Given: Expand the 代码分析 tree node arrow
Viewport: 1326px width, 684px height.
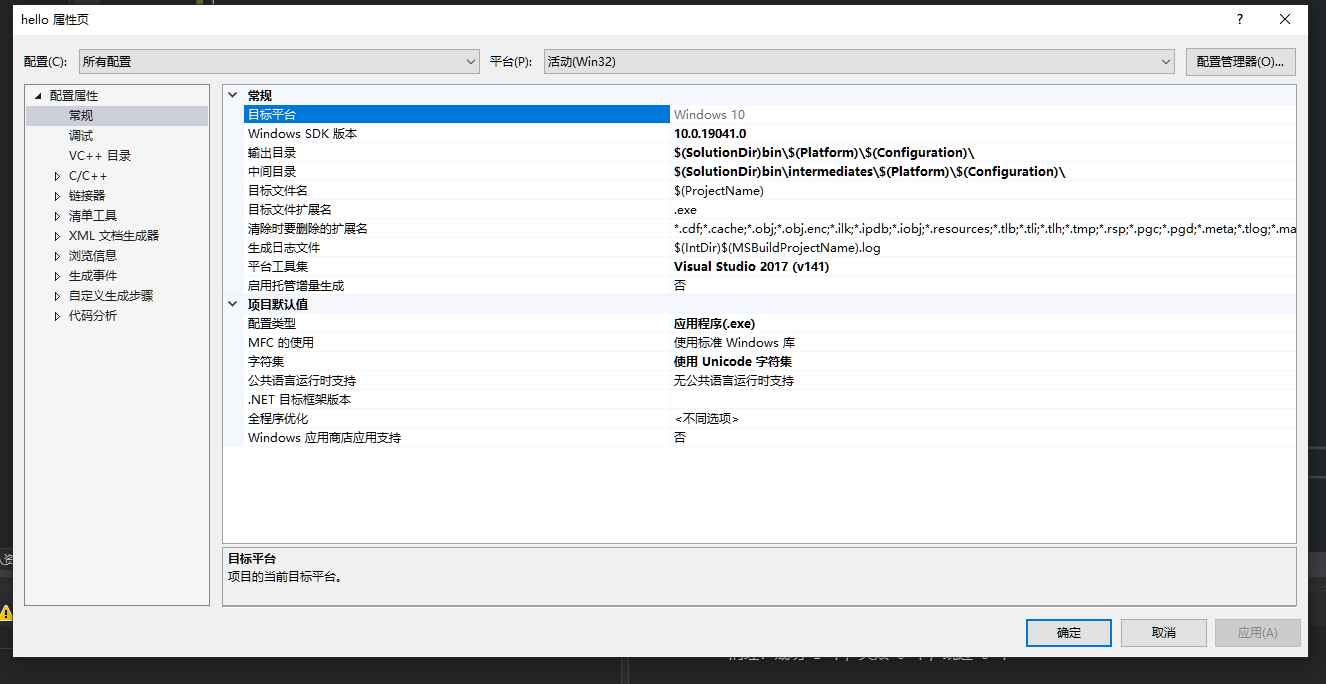Looking at the screenshot, I should tap(57, 316).
